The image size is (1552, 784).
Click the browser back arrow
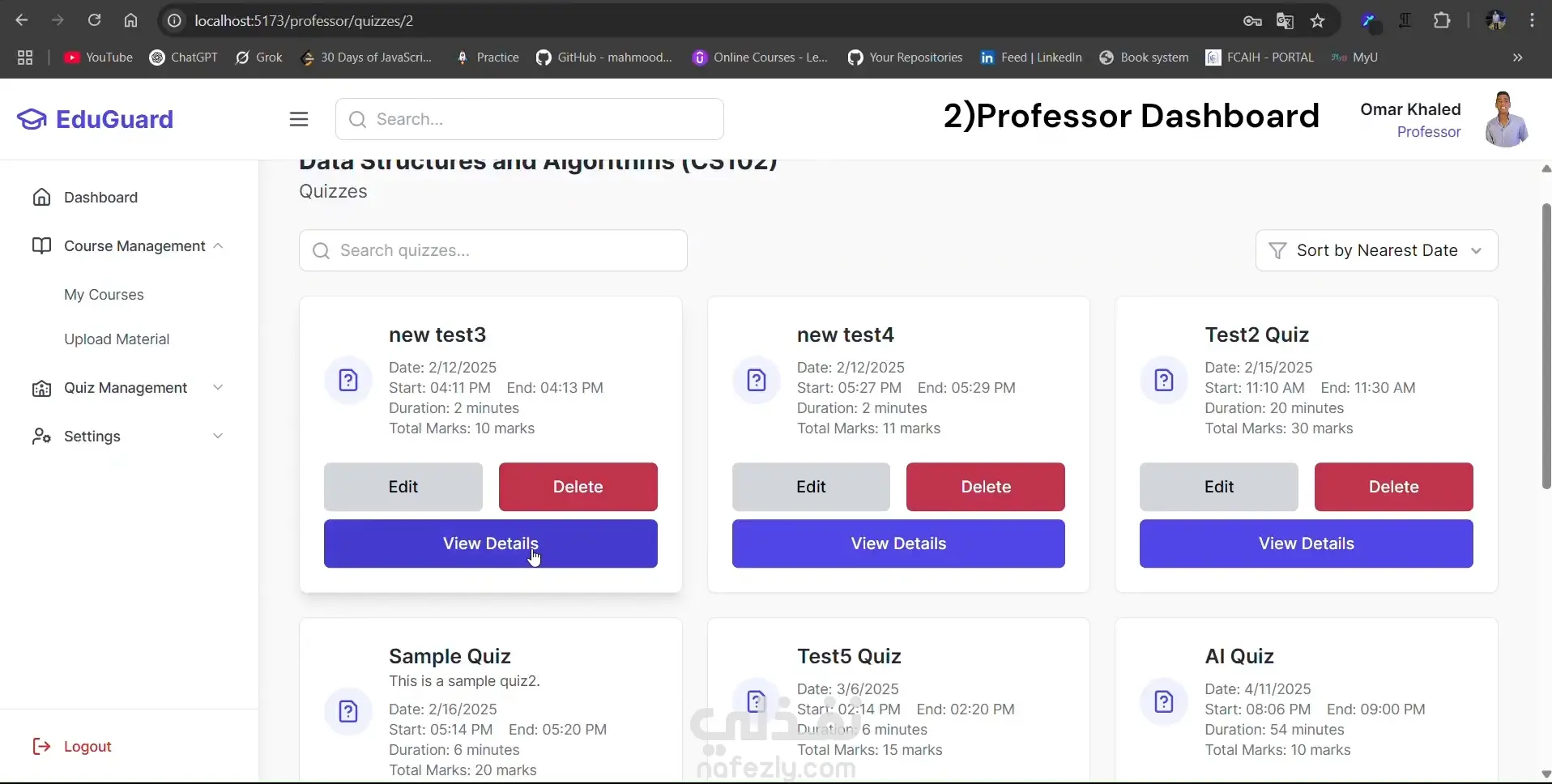click(22, 20)
